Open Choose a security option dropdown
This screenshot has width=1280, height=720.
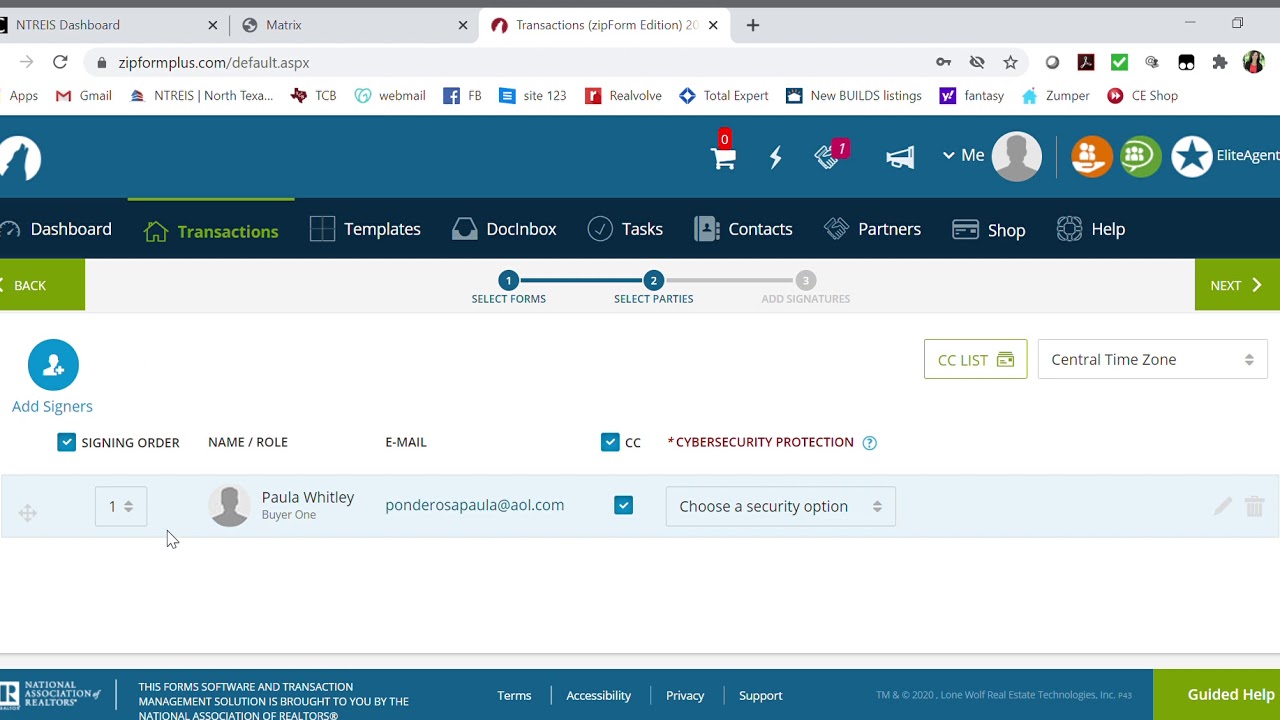coord(780,506)
